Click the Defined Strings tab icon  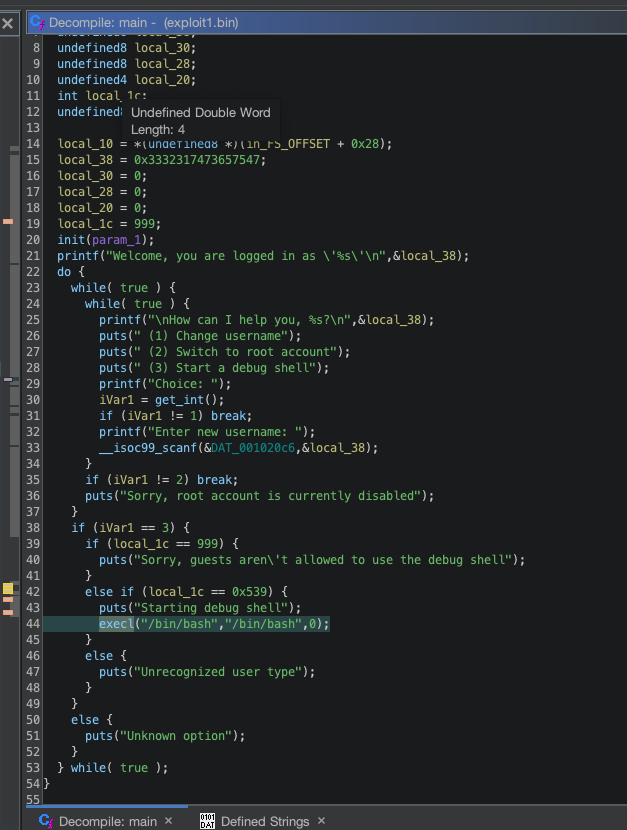tap(207, 821)
